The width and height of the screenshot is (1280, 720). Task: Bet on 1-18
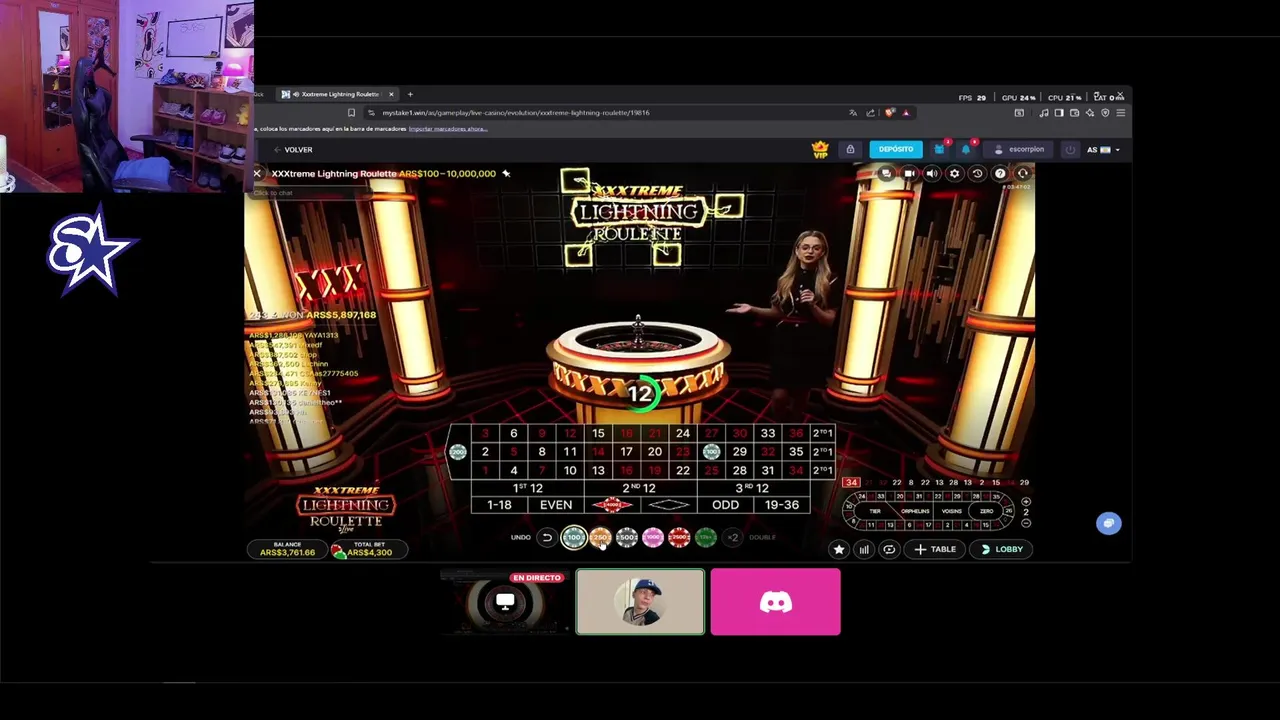click(x=499, y=505)
